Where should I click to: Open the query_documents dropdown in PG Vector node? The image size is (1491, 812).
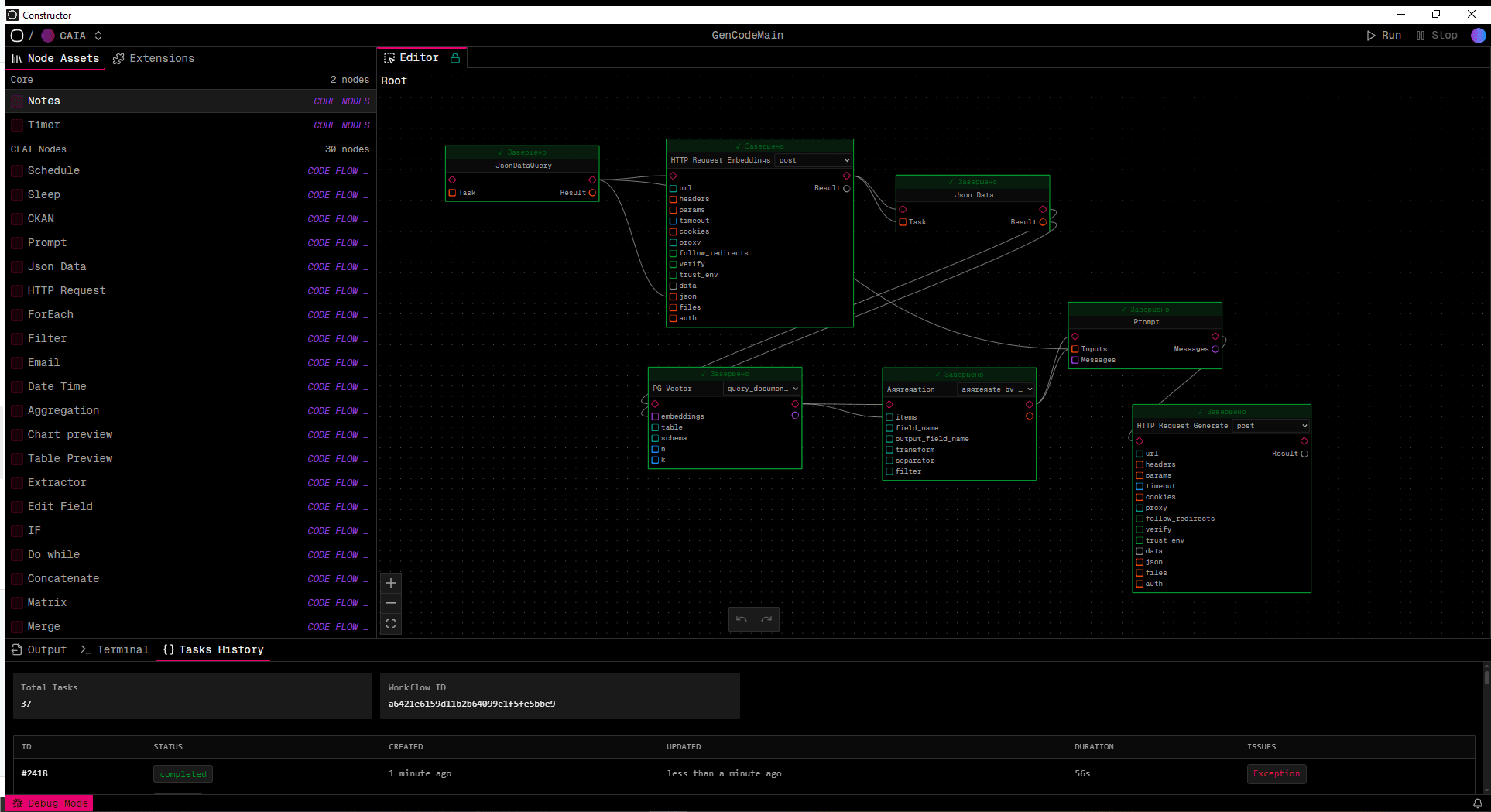tap(762, 389)
